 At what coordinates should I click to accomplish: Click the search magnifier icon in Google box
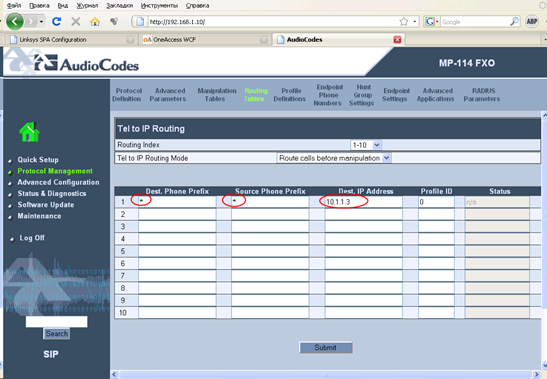point(514,22)
